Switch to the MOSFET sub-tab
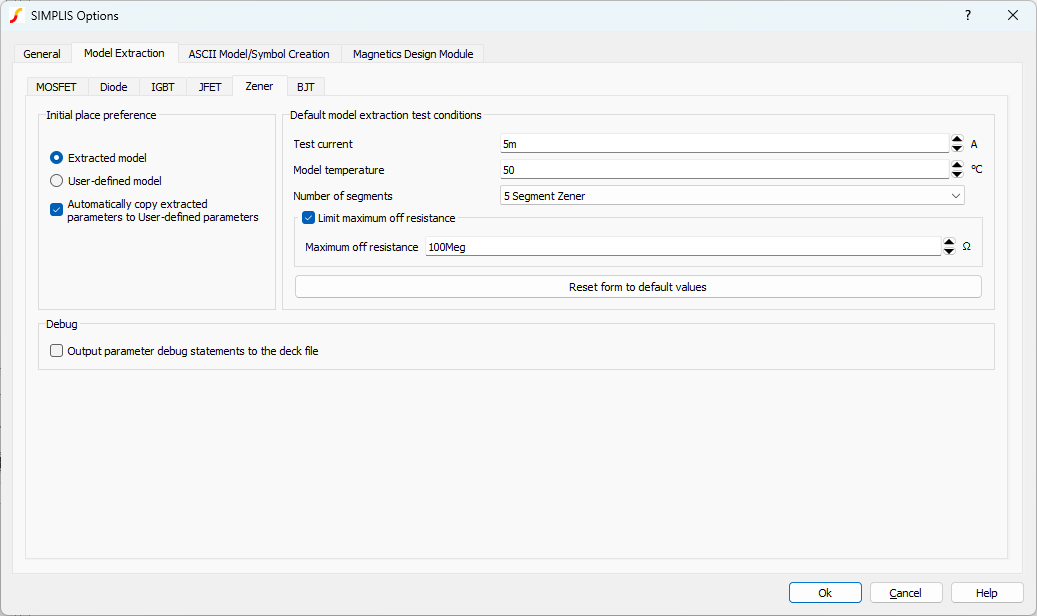This screenshot has width=1037, height=616. [x=56, y=87]
